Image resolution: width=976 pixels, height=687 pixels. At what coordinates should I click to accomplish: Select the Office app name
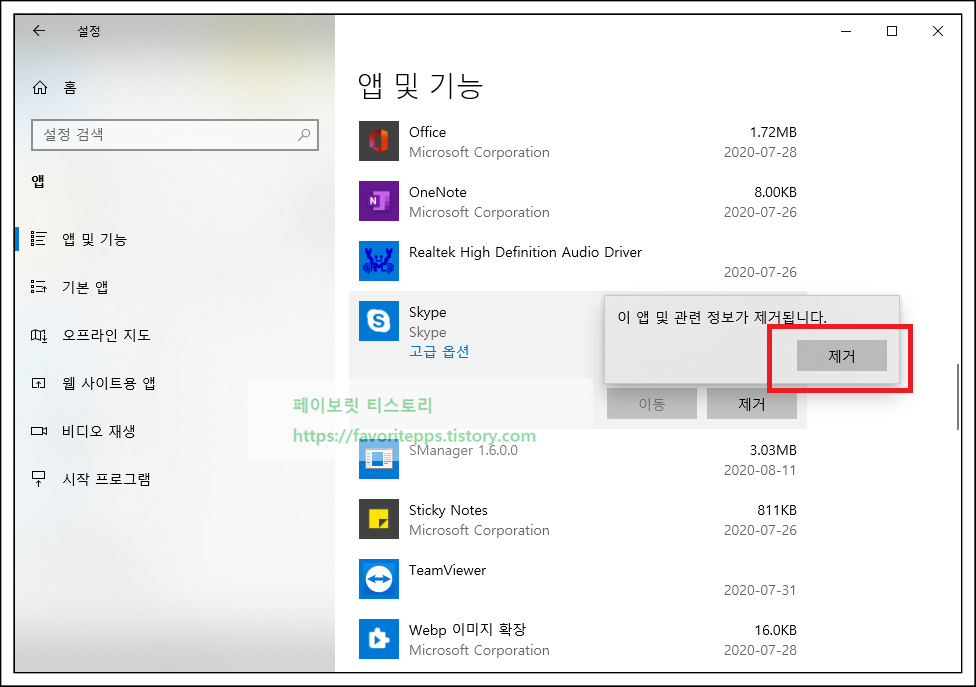tap(428, 132)
